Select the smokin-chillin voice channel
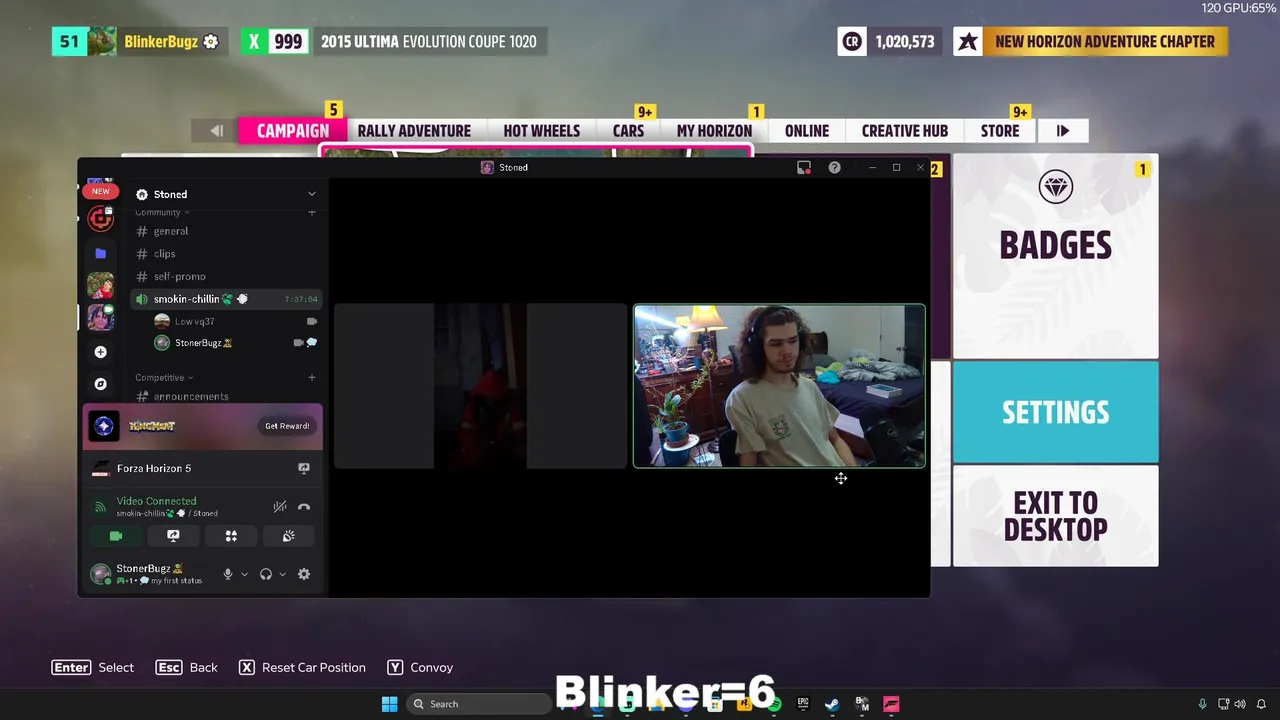1280x720 pixels. click(x=226, y=299)
